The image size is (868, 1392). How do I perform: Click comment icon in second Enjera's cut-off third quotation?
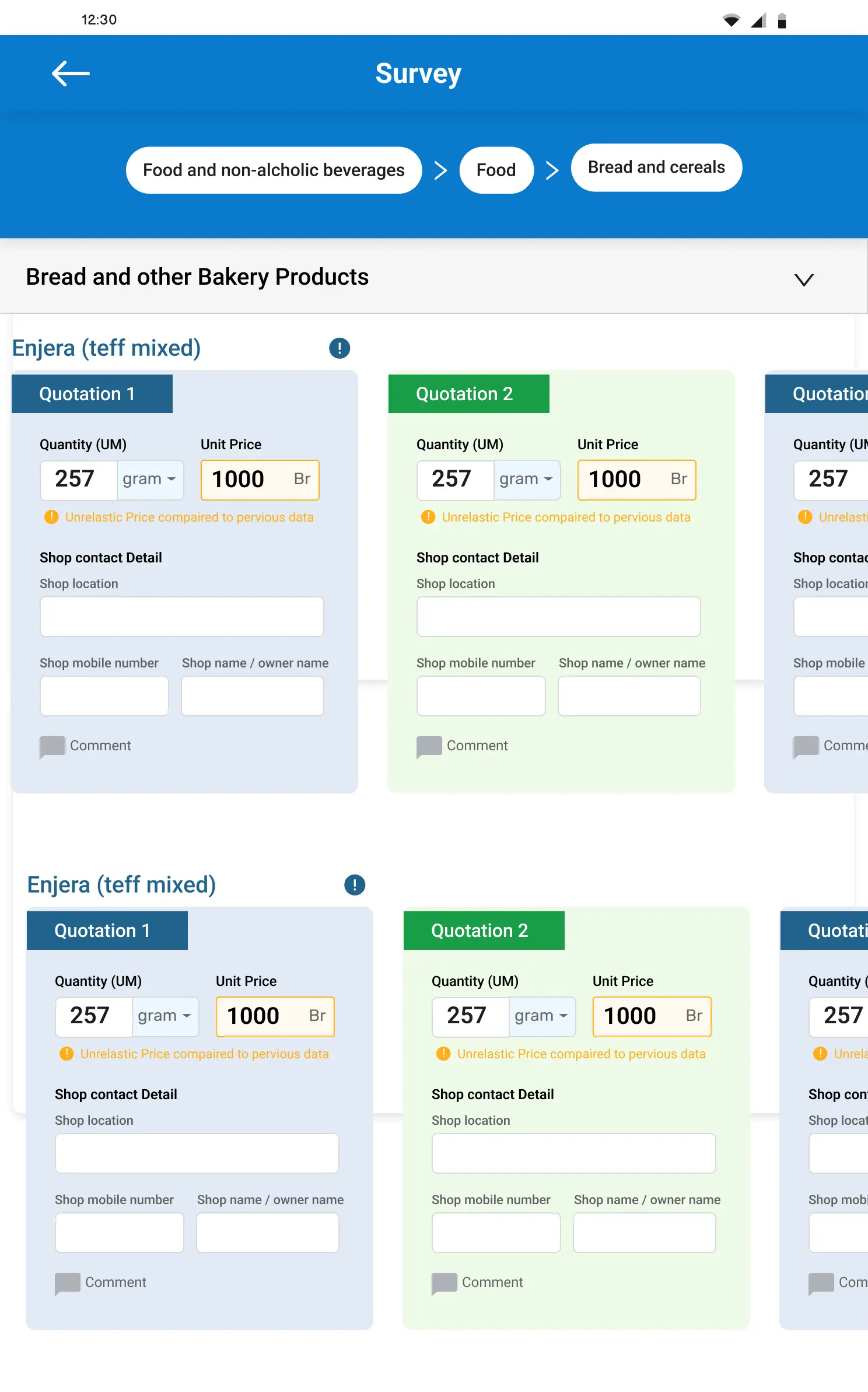tap(821, 1283)
